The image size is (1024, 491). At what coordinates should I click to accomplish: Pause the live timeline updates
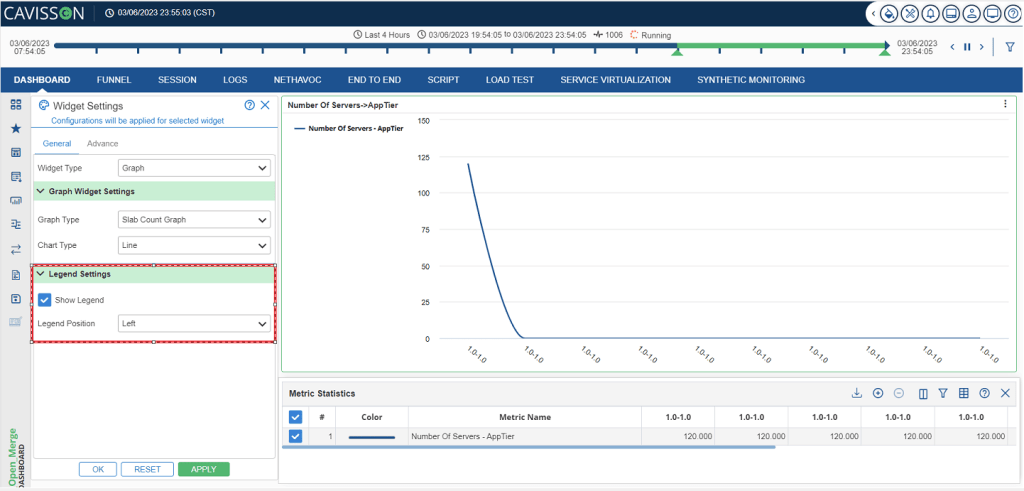[x=967, y=46]
